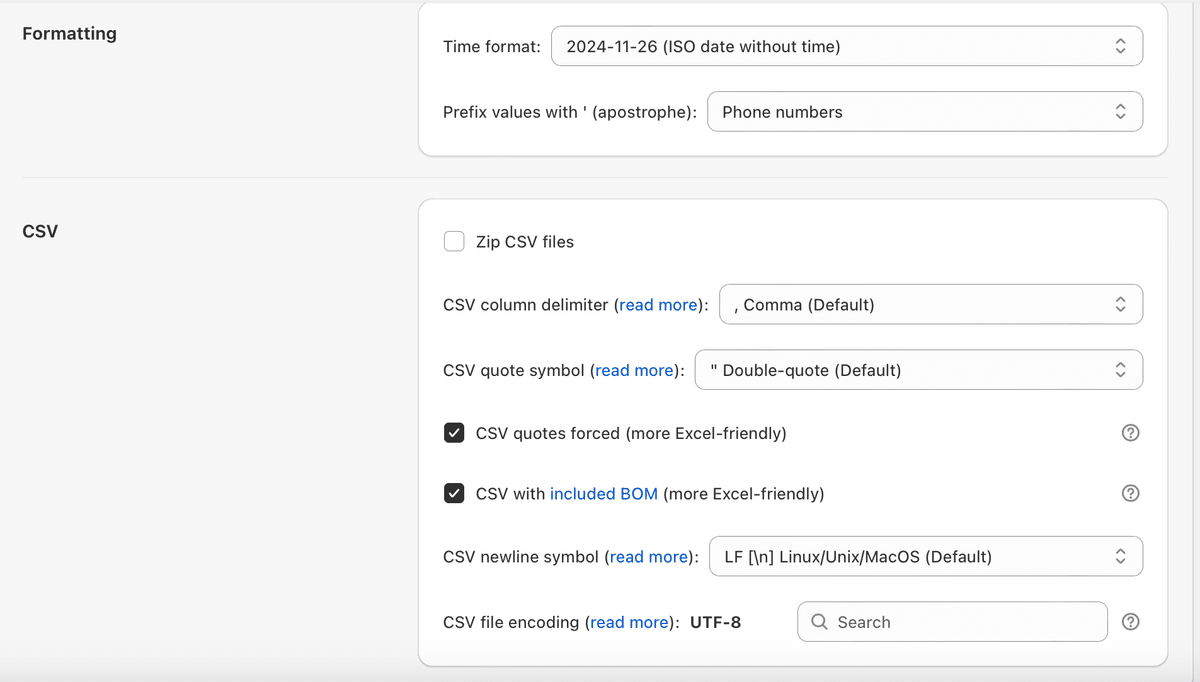The height and width of the screenshot is (682, 1200).
Task: Open read more link for CSV column delimiter
Action: pyautogui.click(x=658, y=305)
